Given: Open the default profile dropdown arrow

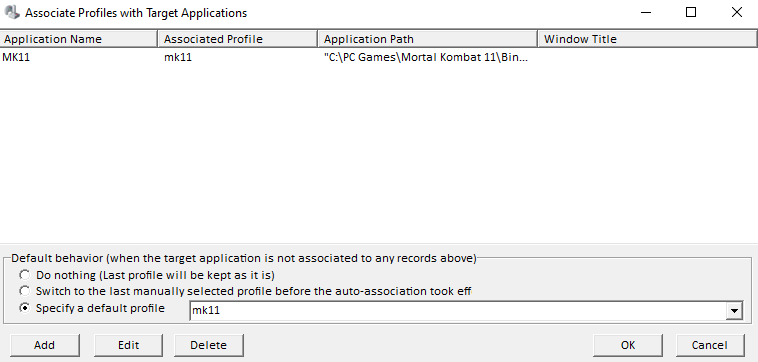Looking at the screenshot, I should click(734, 311).
